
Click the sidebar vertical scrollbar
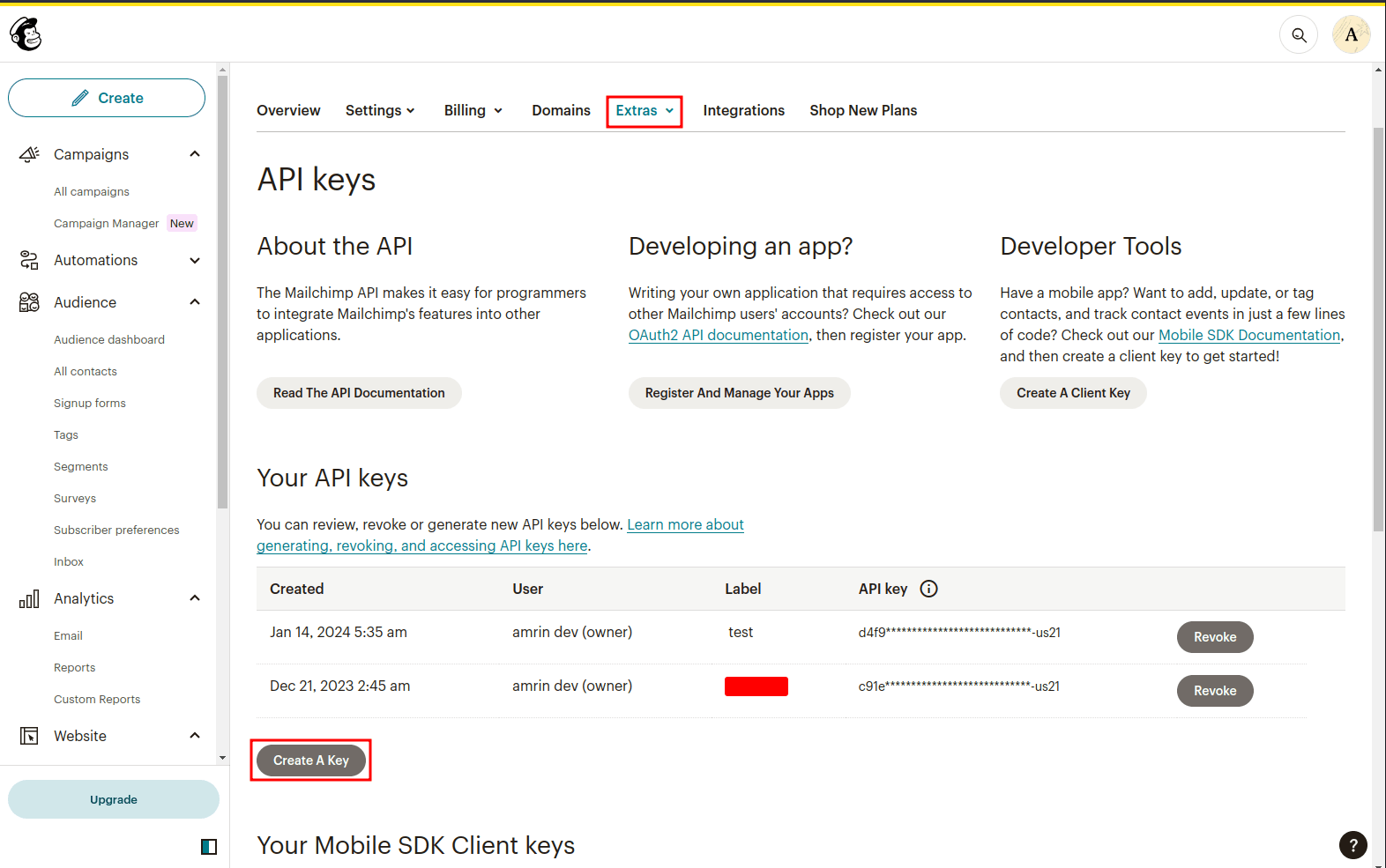click(222, 291)
